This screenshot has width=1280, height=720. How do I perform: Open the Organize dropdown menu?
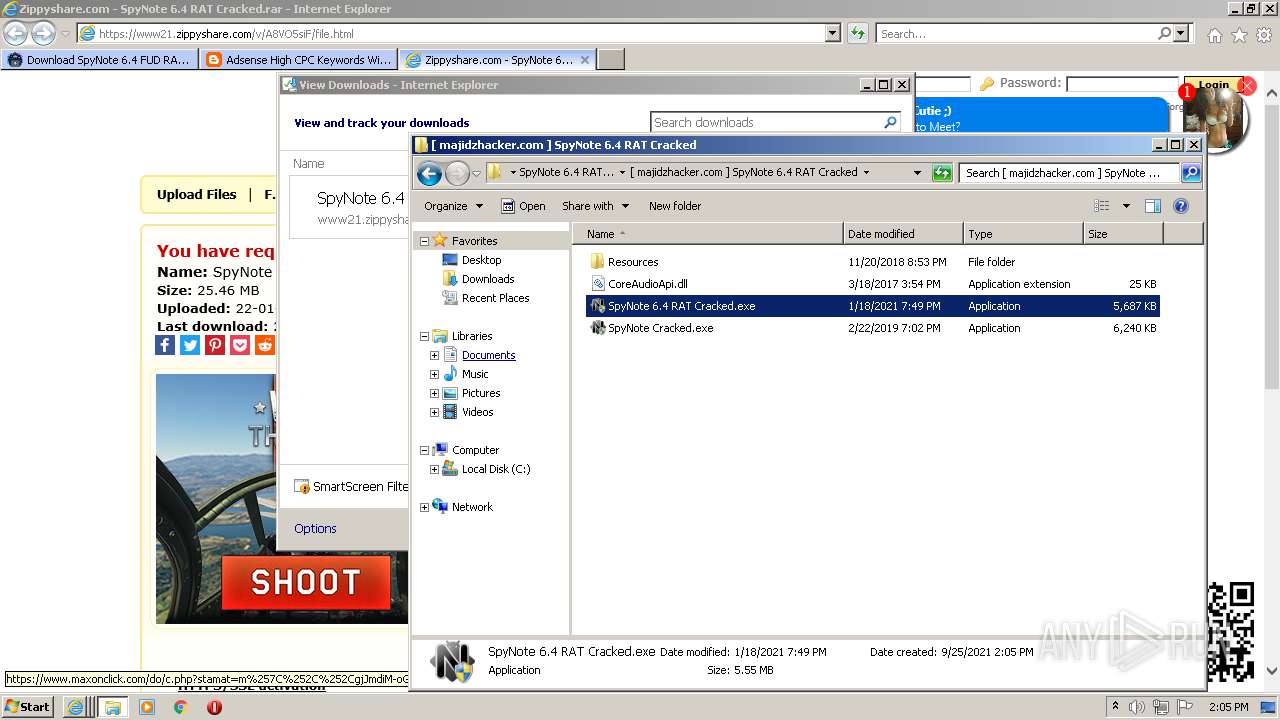point(453,206)
